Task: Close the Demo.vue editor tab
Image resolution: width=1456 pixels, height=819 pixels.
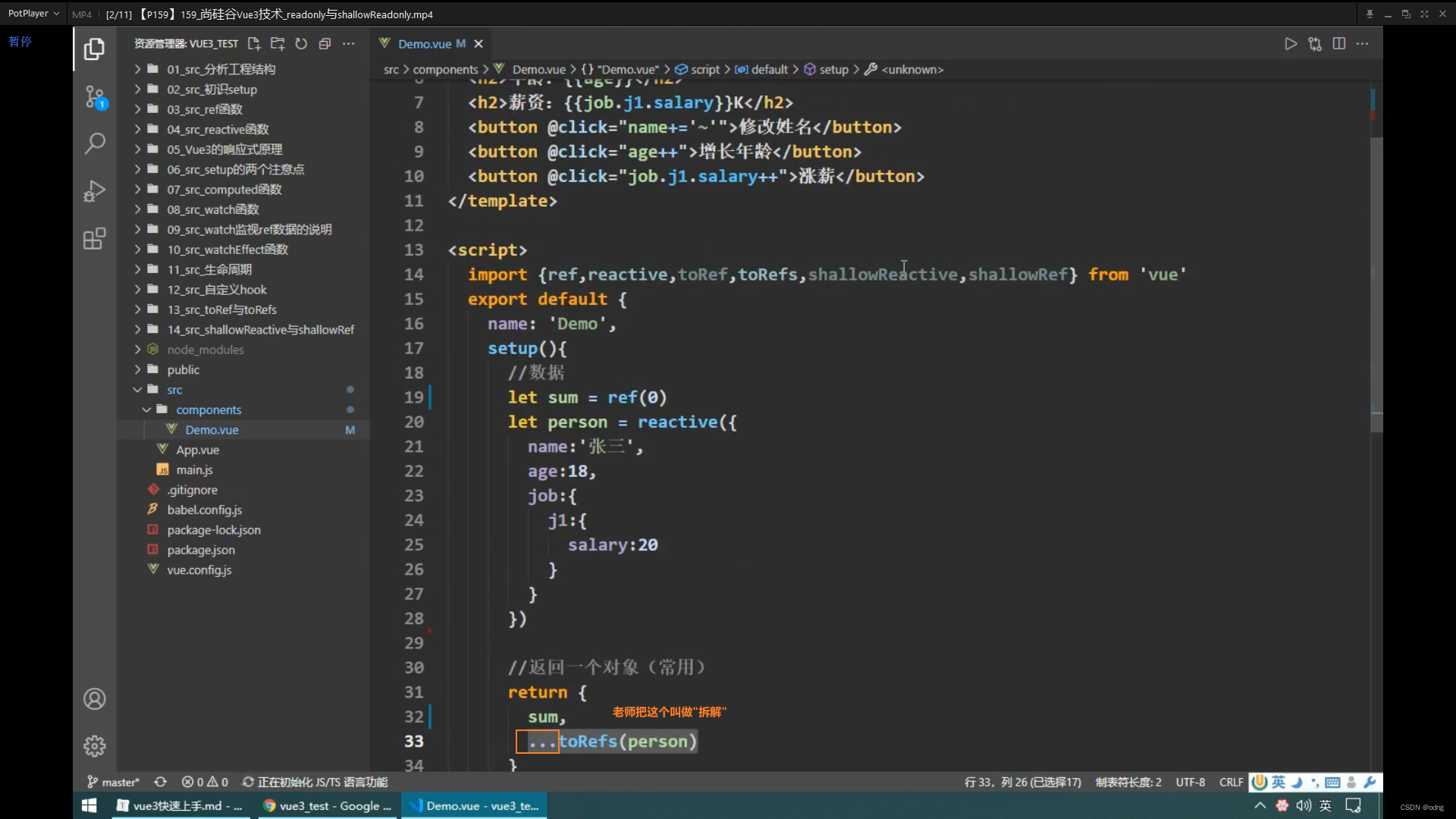Action: [479, 44]
